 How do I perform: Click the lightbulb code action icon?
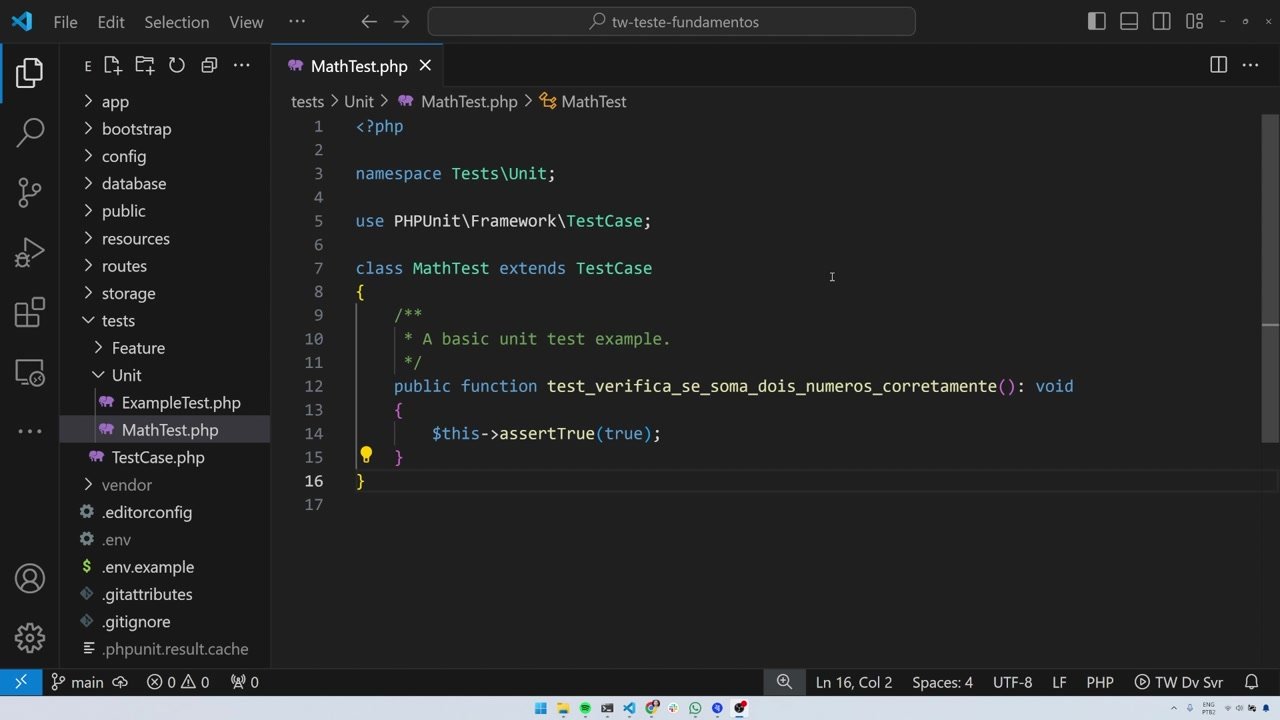pos(366,456)
